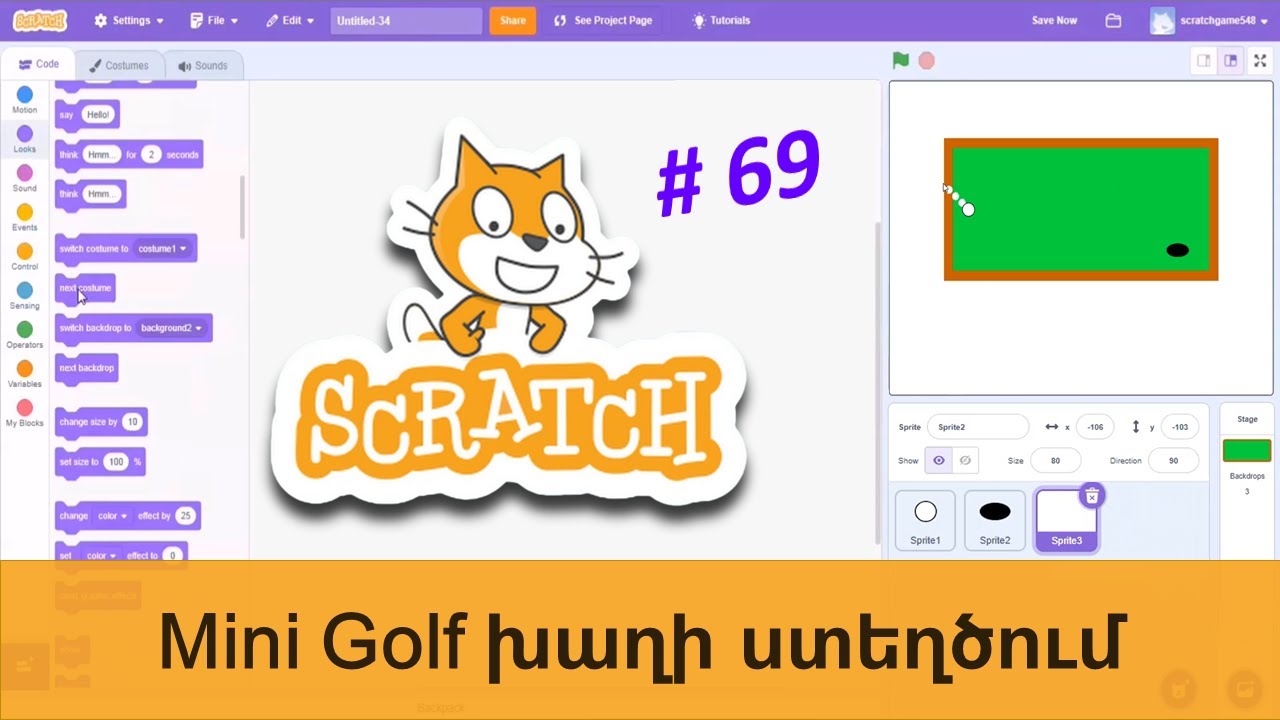Switch to the Costumes tab
Screen dimensions: 1280x720
click(x=119, y=65)
